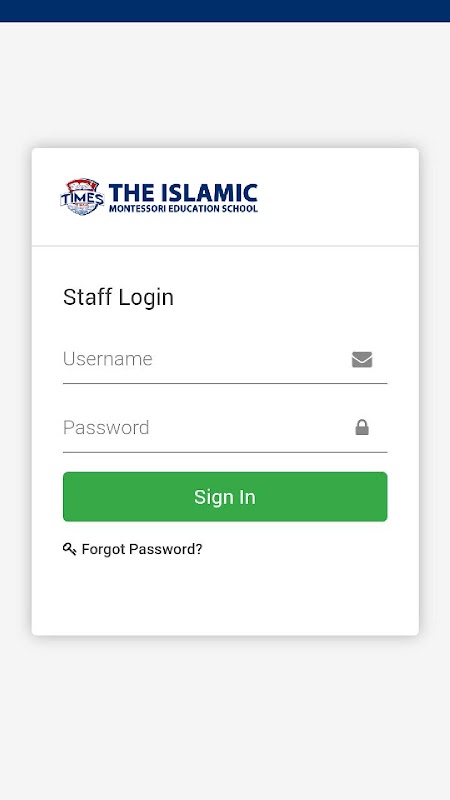450x800 pixels.
Task: Click the key icon beside Forgot Password
Action: click(x=69, y=549)
